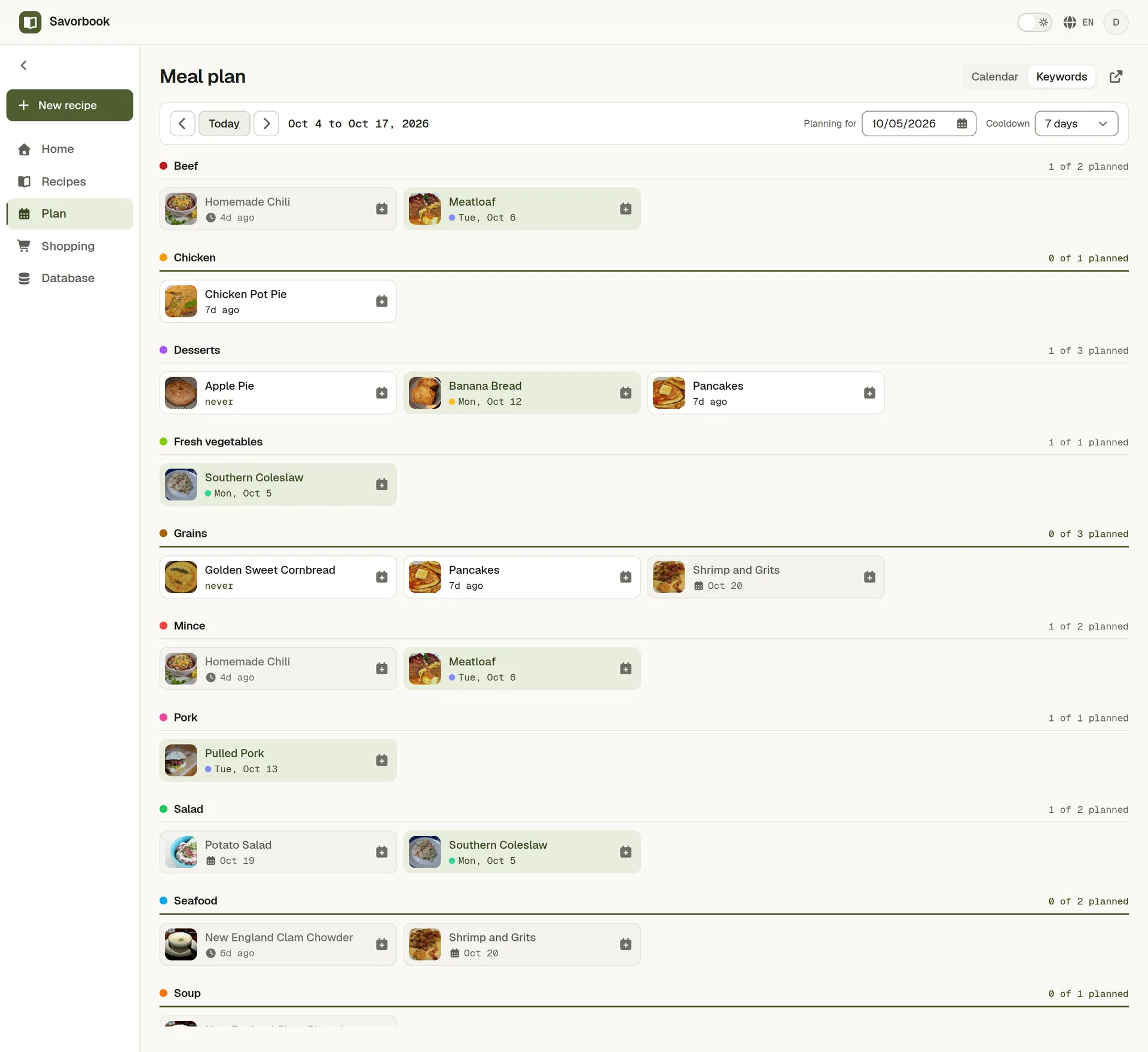This screenshot has height=1052, width=1148.
Task: Add Apple Pie to the plan
Action: coord(381,393)
